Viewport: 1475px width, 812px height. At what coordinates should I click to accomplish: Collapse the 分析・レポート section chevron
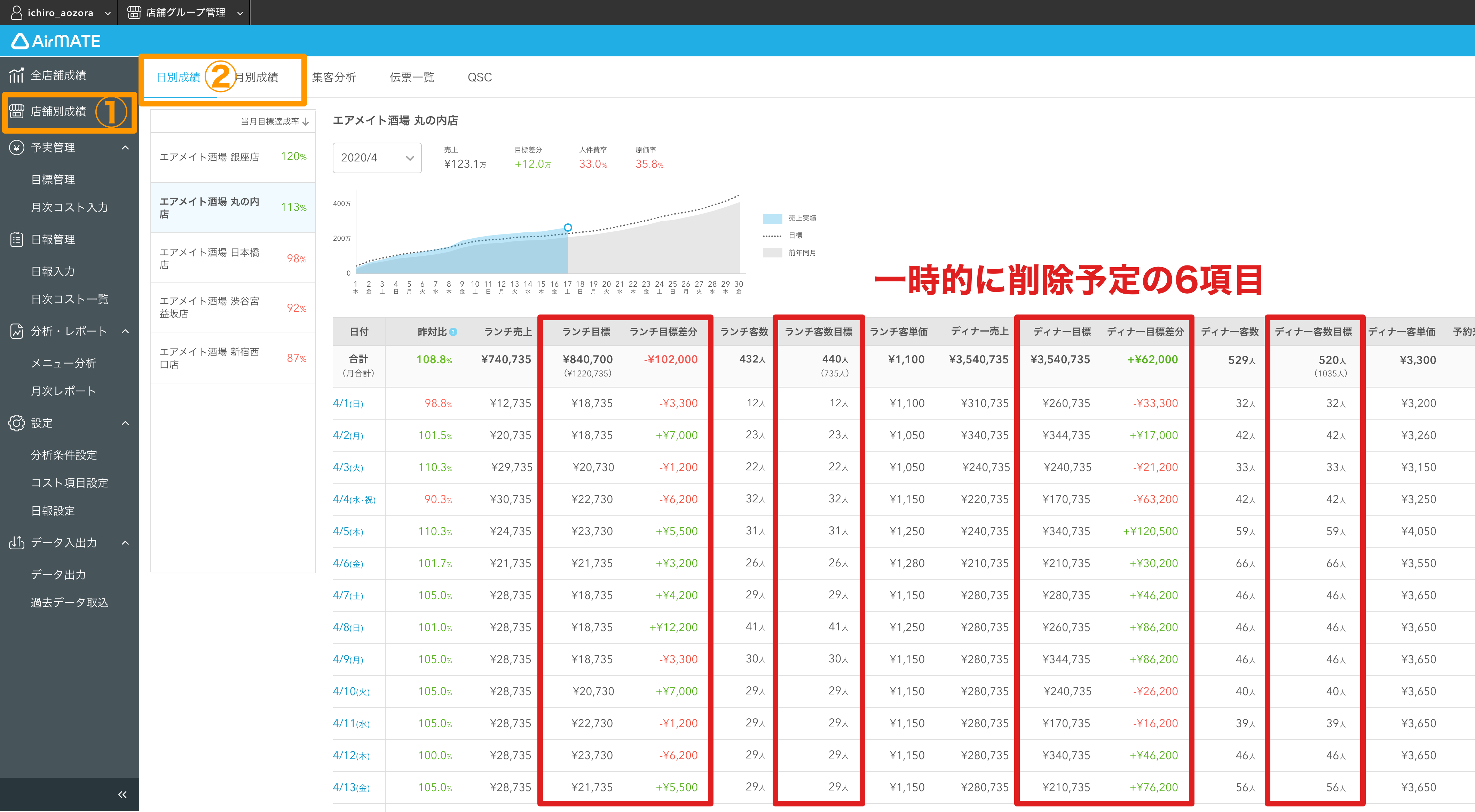click(x=125, y=331)
